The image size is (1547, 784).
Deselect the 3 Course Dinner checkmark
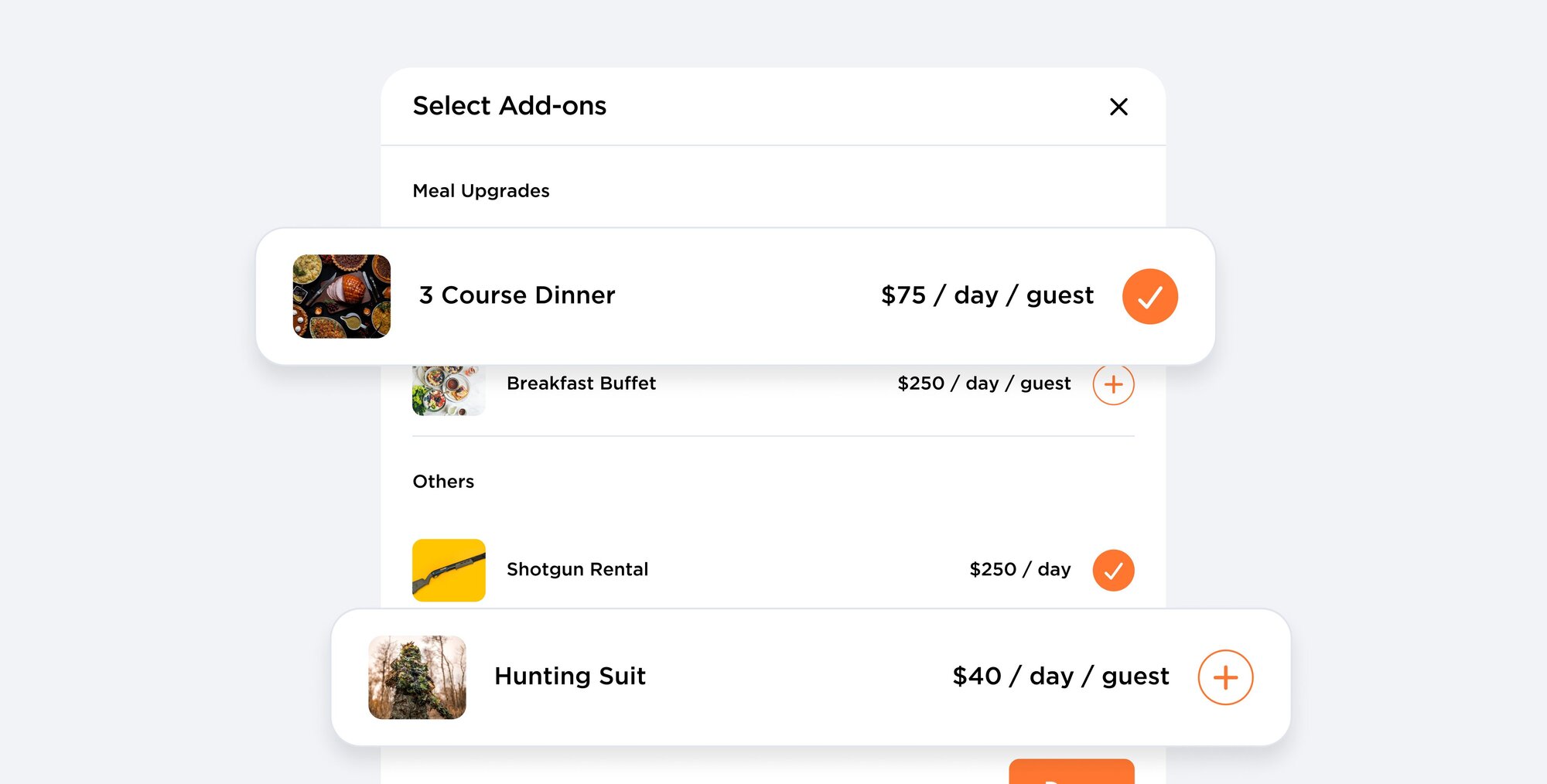[1149, 296]
